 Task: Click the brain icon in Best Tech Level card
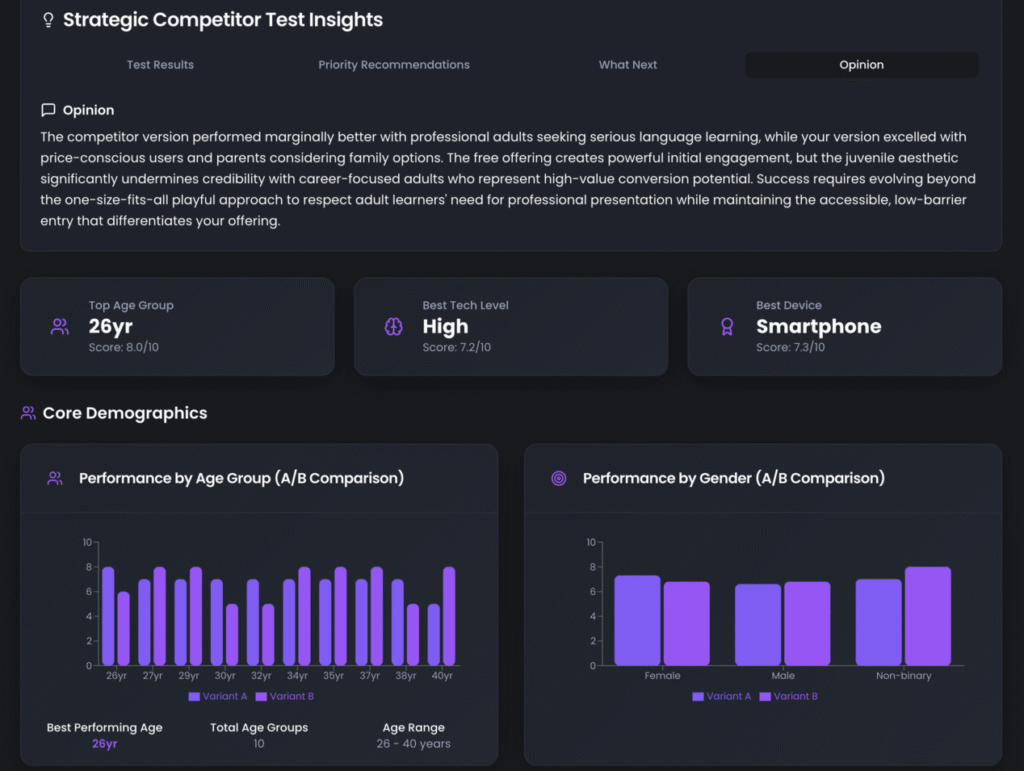393,327
